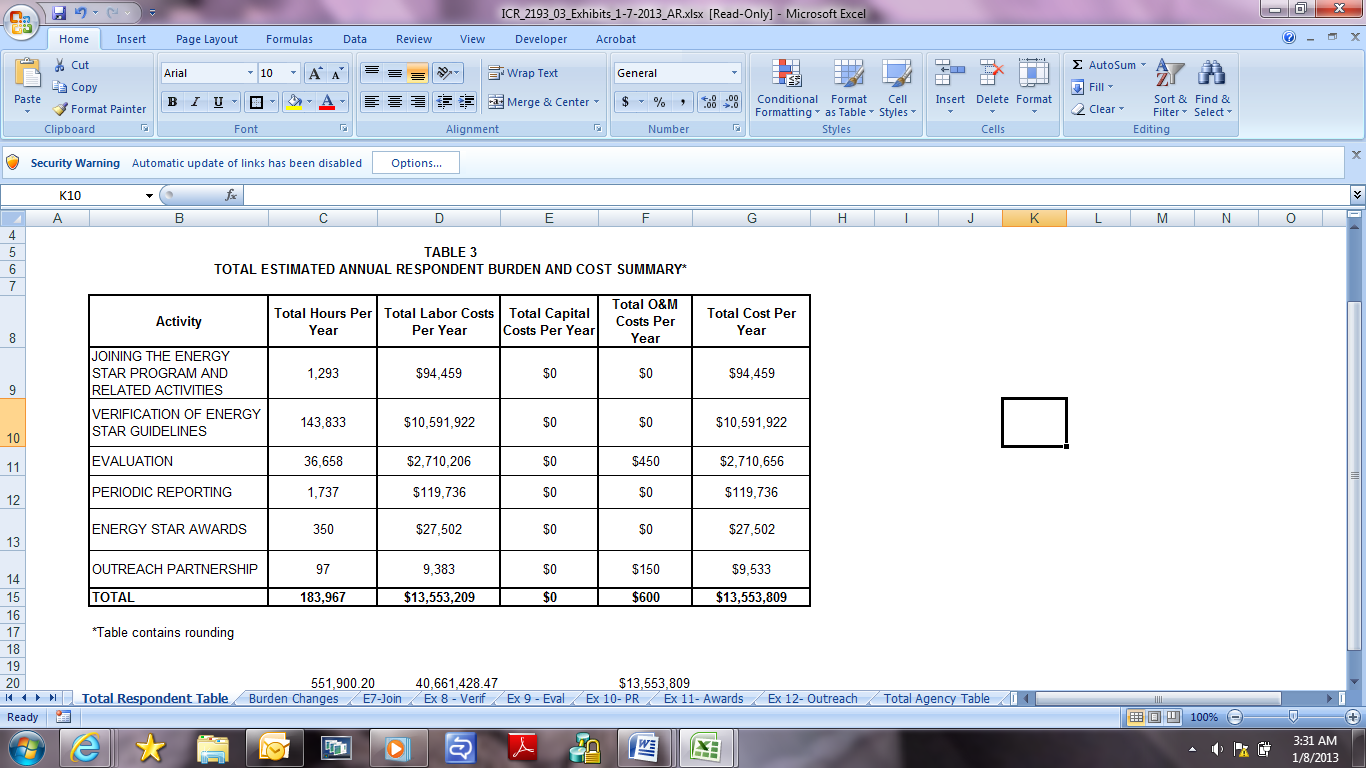Viewport: 1366px width, 768px height.
Task: Open the Name Box dropdown arrow
Action: [149, 196]
